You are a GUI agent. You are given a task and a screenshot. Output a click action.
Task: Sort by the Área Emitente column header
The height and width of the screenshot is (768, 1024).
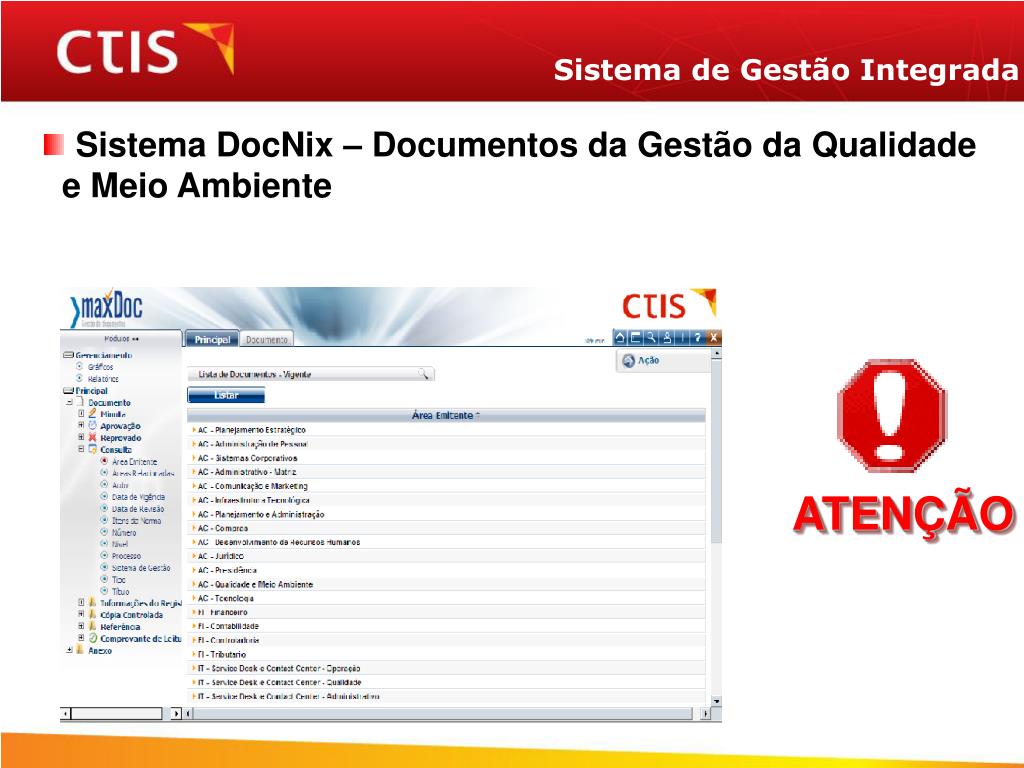coord(446,415)
